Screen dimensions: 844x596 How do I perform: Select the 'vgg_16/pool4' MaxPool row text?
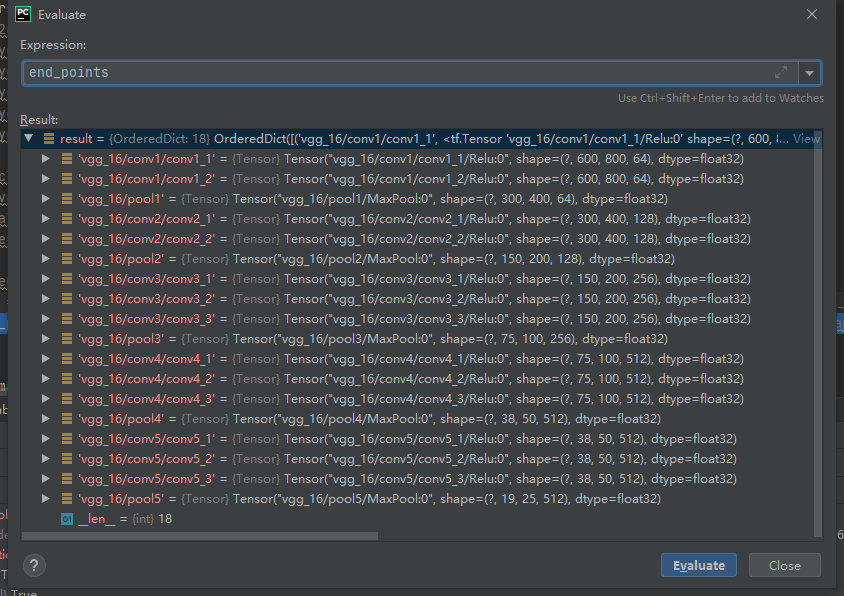369,418
